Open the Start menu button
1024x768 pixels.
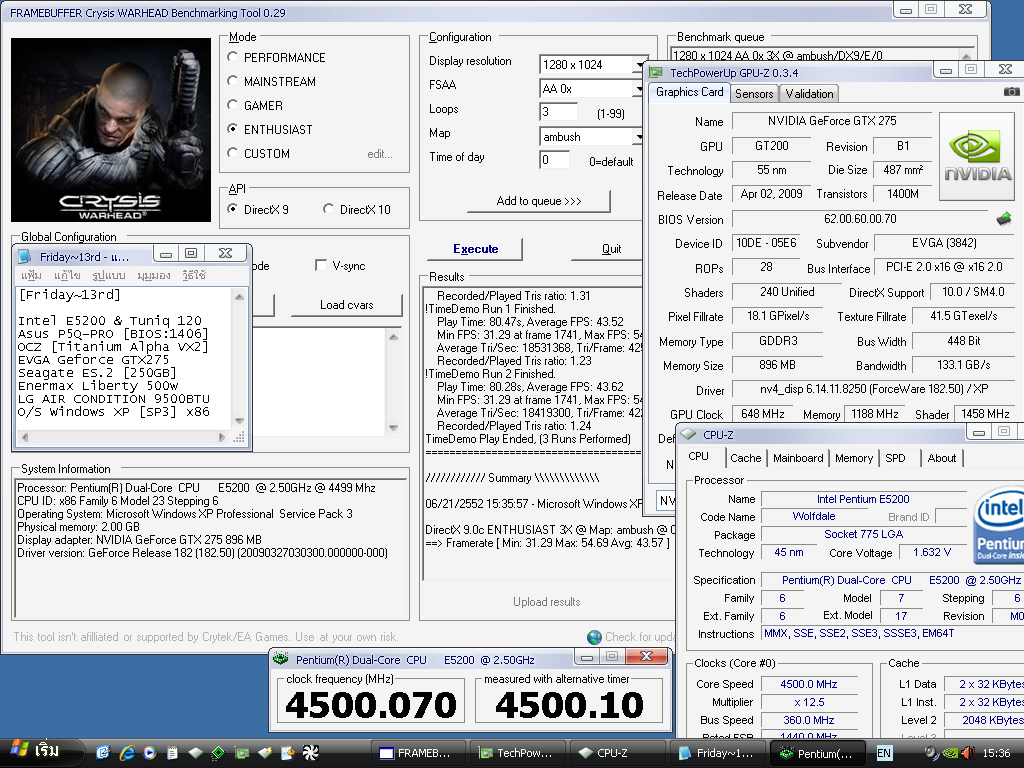pos(40,752)
